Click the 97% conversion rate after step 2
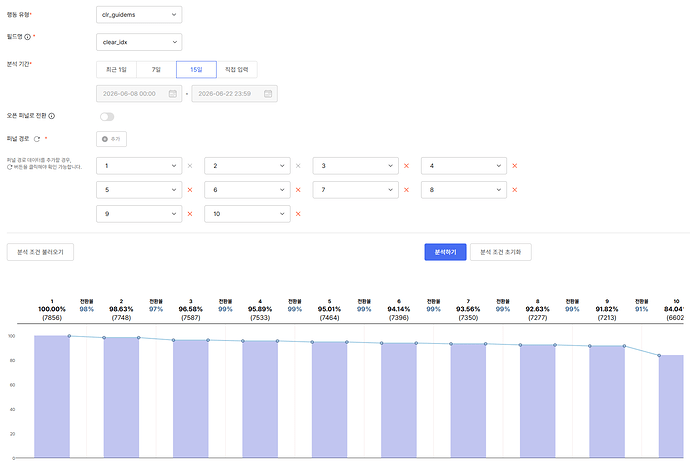The width and height of the screenshot is (690, 465). [x=156, y=309]
